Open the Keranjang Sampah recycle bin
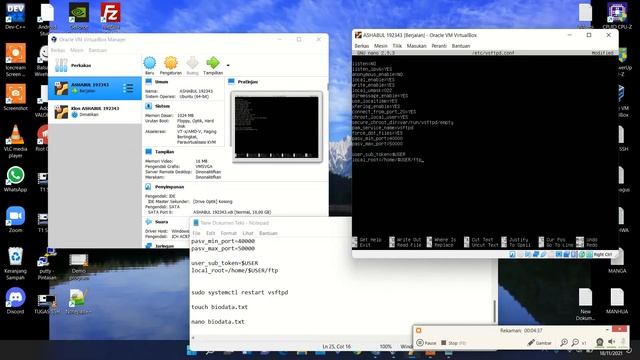This screenshot has height=360, width=640. tap(16, 264)
